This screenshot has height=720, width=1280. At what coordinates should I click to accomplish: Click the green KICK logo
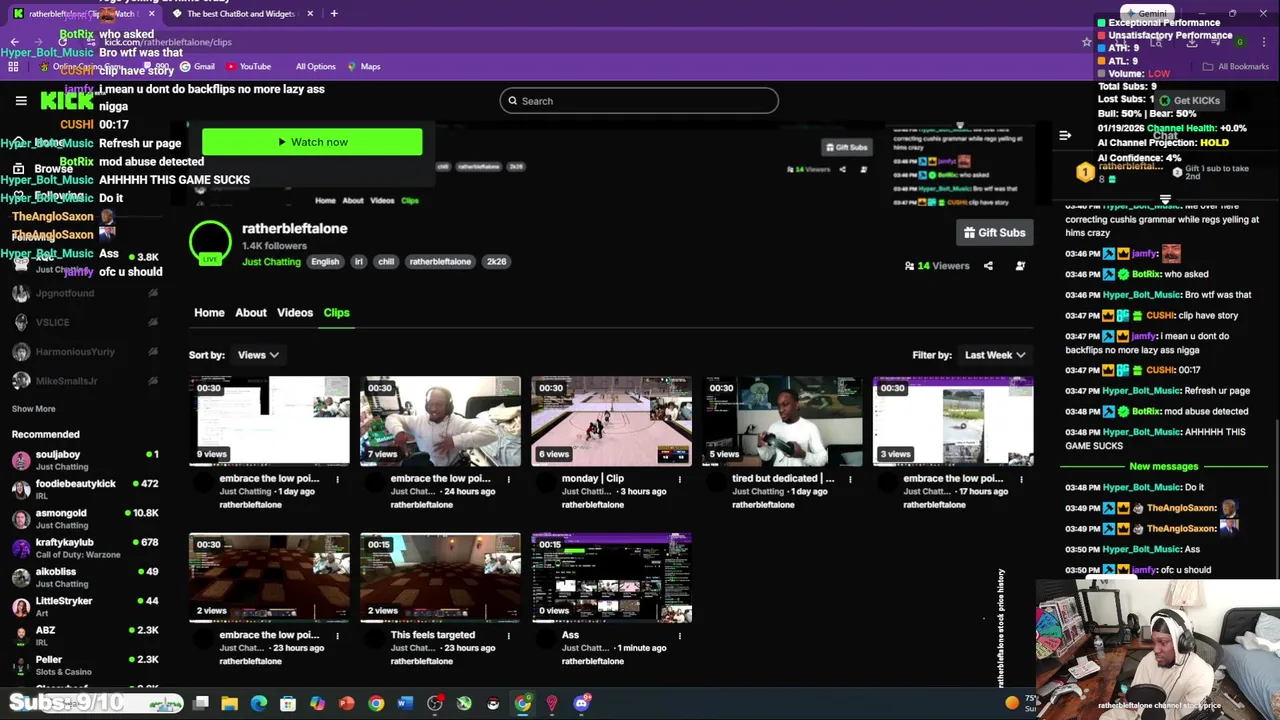pos(67,100)
